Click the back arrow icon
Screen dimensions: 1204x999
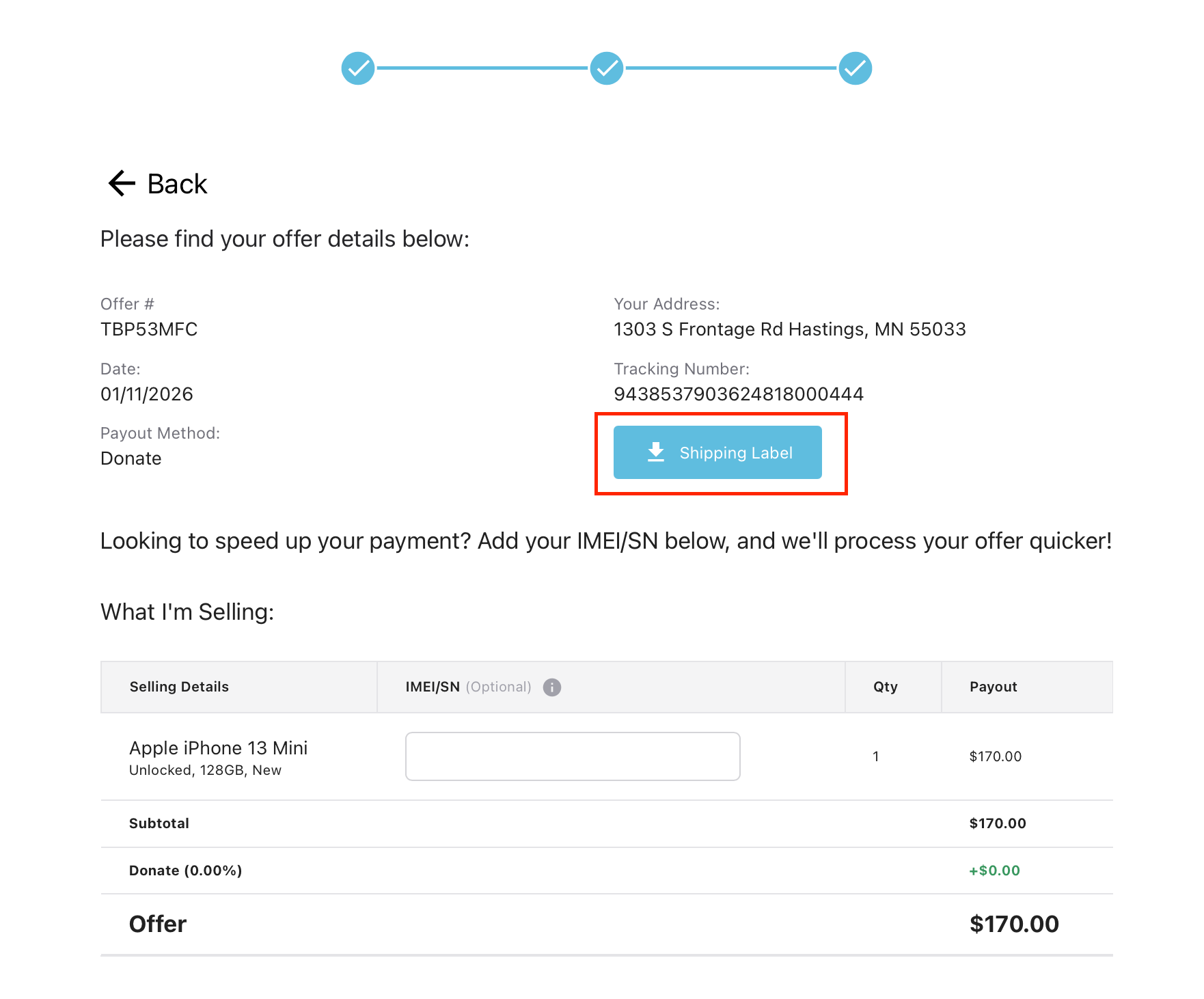point(122,183)
